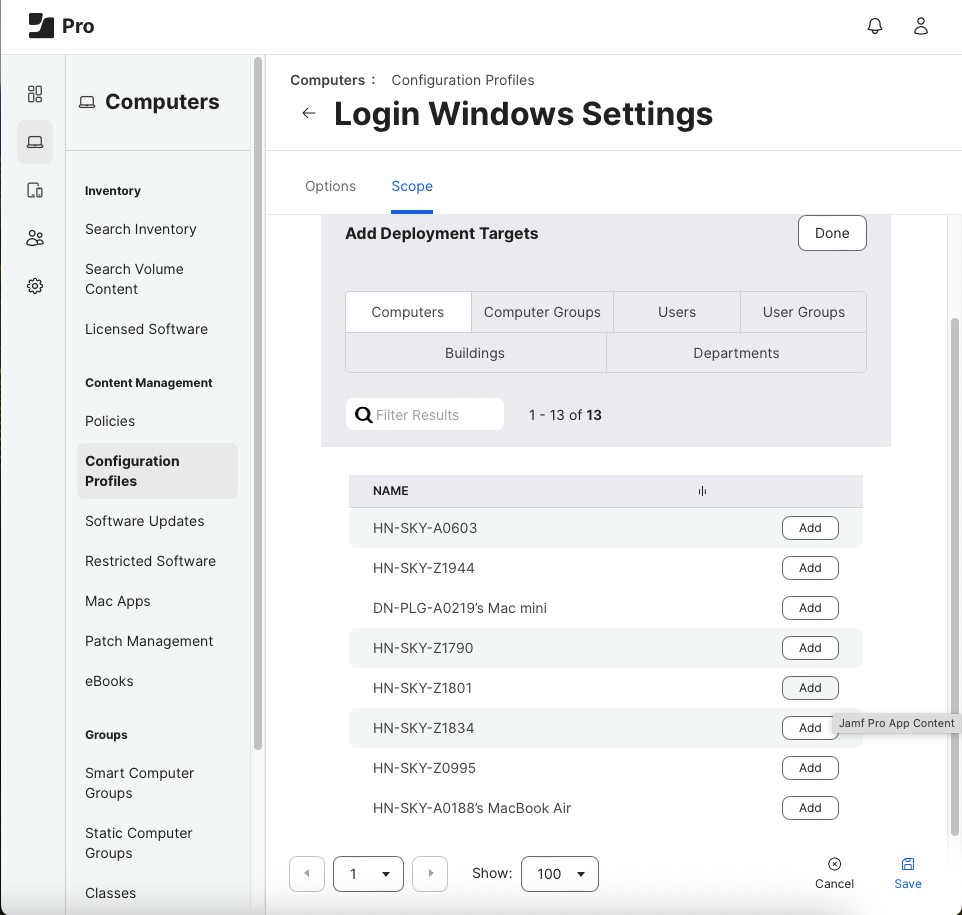Open the Settings gear in left rail

click(x=35, y=286)
